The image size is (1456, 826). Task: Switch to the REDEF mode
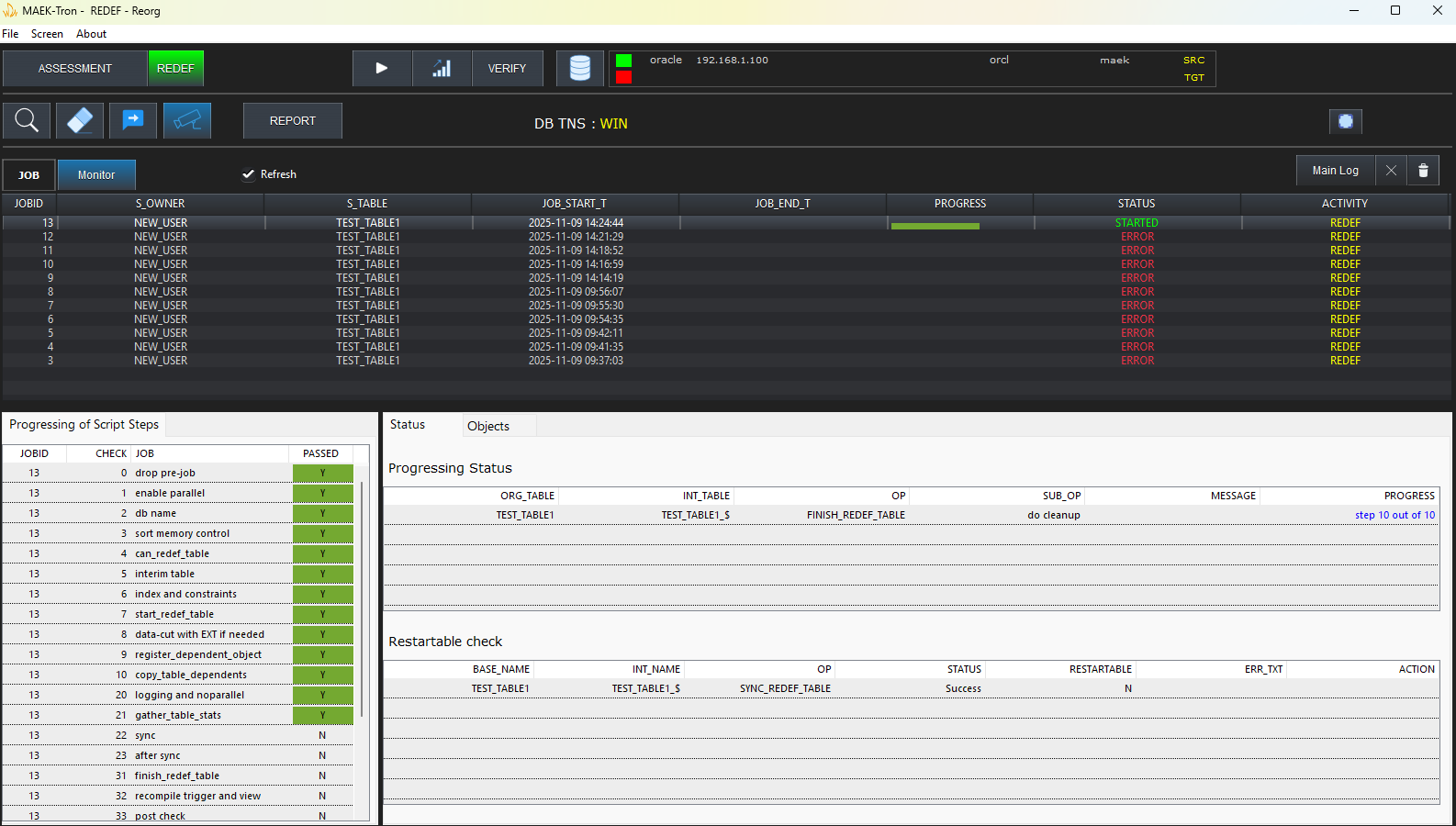click(x=175, y=69)
